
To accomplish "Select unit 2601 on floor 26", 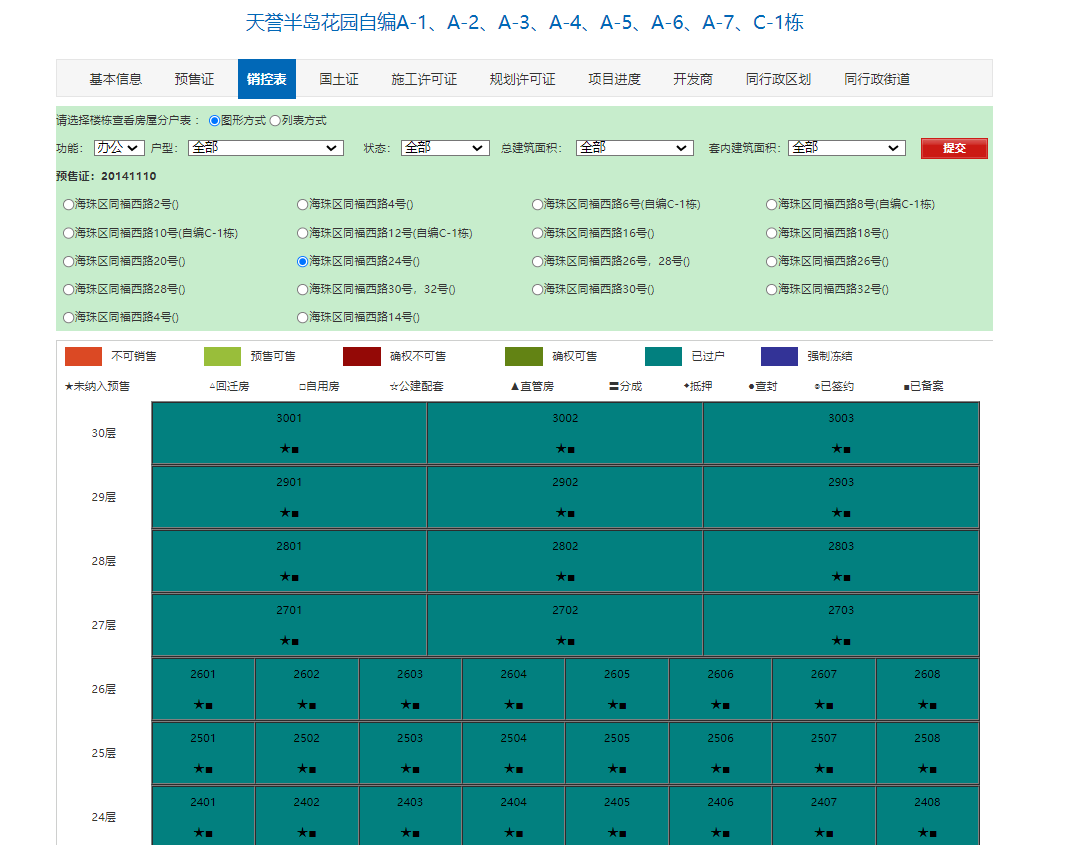I will [203, 689].
